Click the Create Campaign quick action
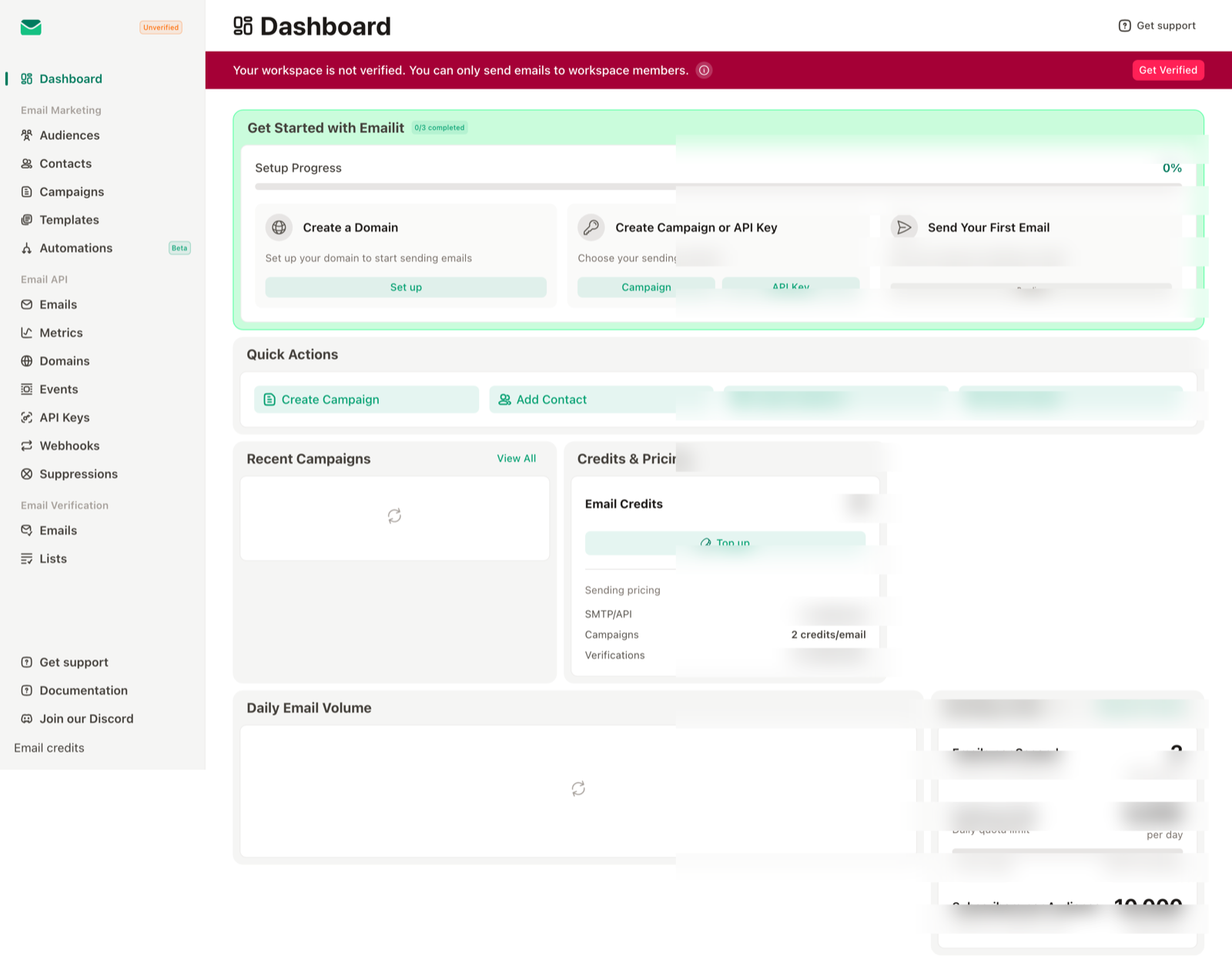Image resolution: width=1232 pixels, height=976 pixels. (x=367, y=400)
